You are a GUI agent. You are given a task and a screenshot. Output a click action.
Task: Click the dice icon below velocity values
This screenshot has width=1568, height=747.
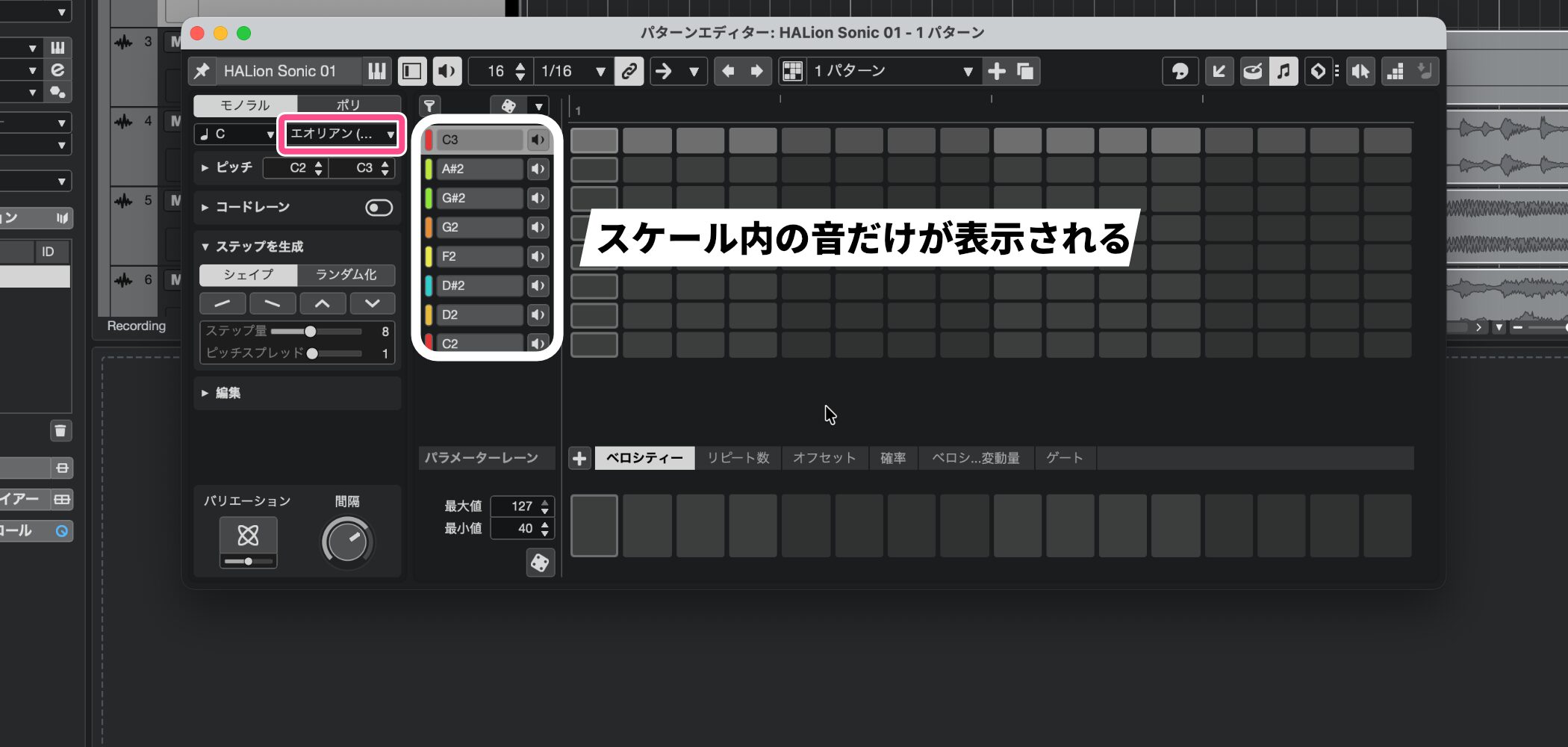(x=540, y=562)
